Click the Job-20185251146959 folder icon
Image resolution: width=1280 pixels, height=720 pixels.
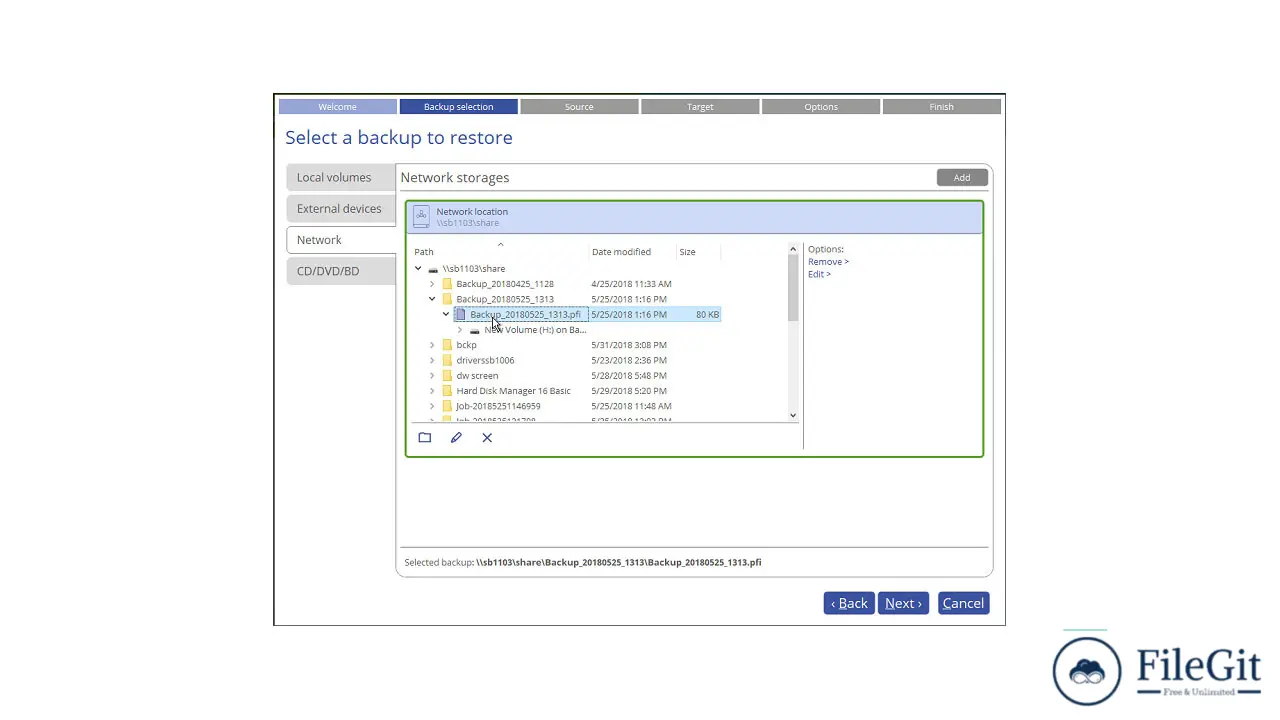447,406
